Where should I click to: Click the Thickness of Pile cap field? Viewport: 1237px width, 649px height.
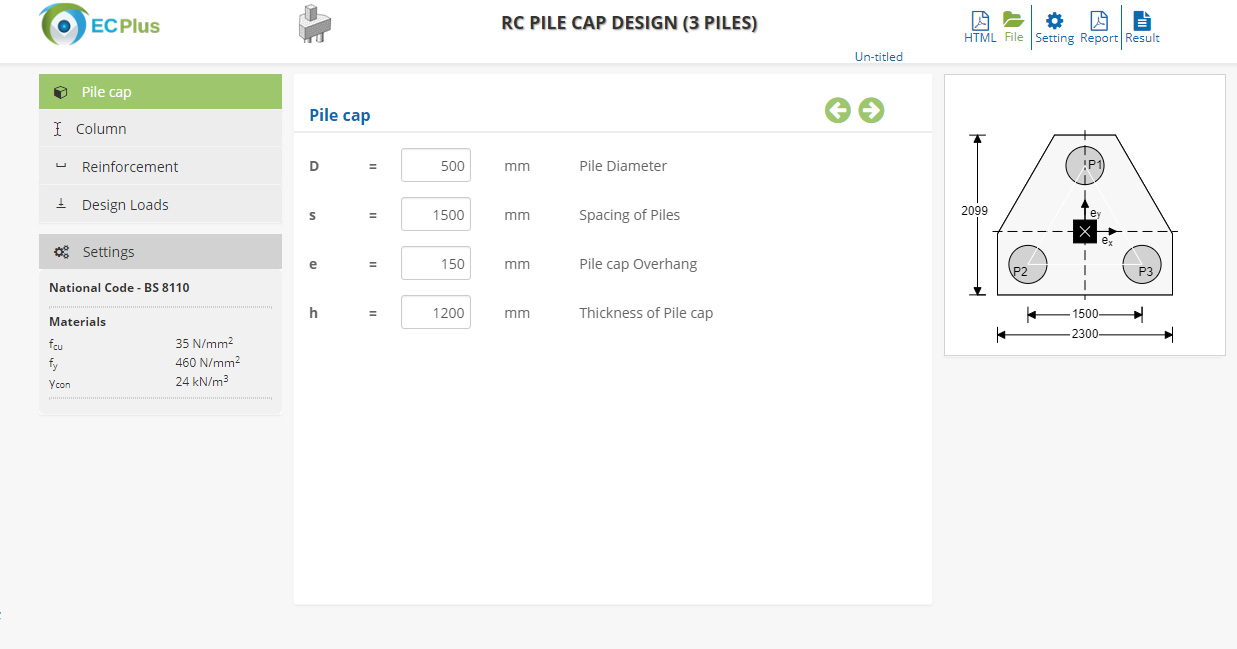click(x=436, y=313)
